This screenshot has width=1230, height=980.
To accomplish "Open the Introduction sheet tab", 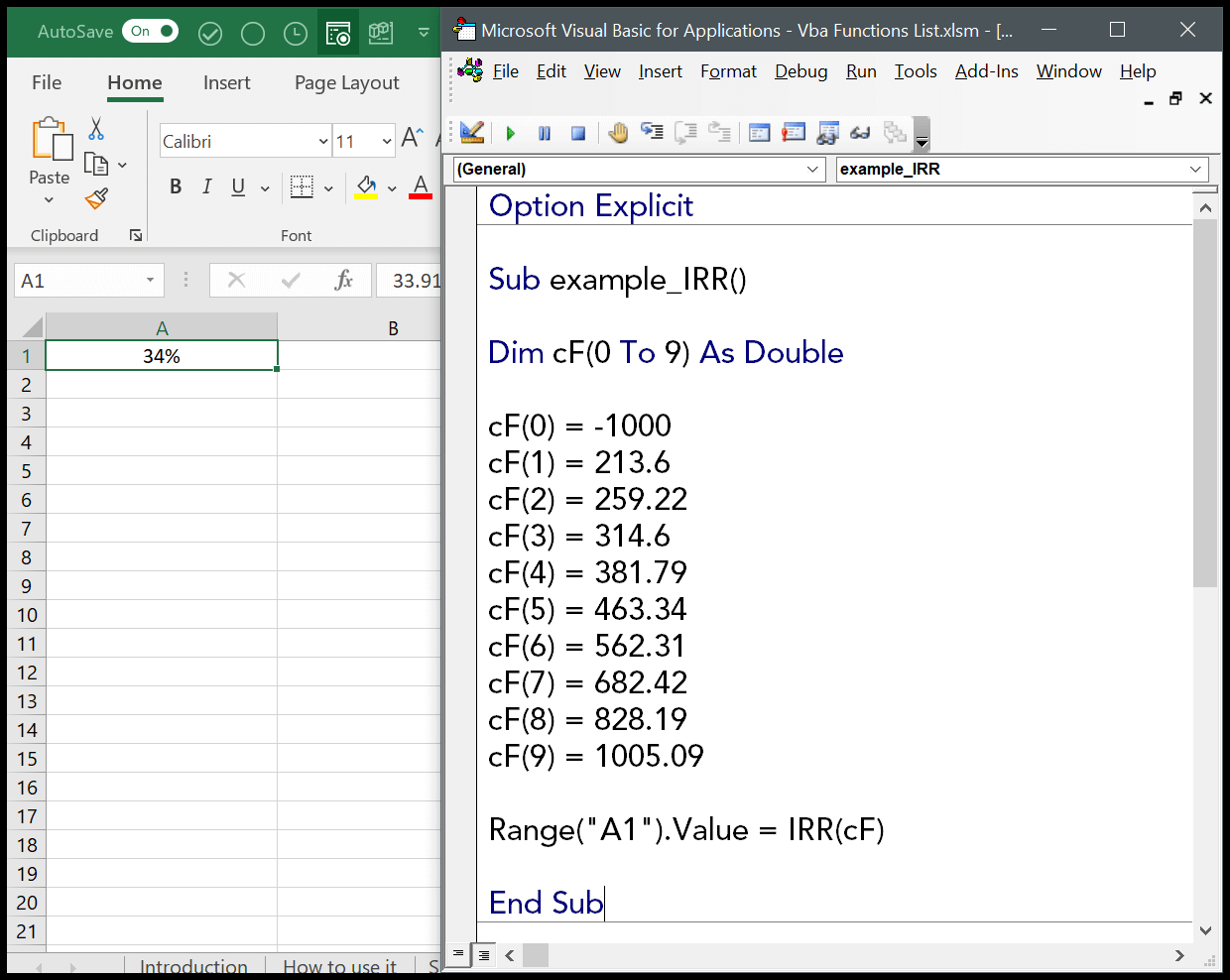I will 193,966.
